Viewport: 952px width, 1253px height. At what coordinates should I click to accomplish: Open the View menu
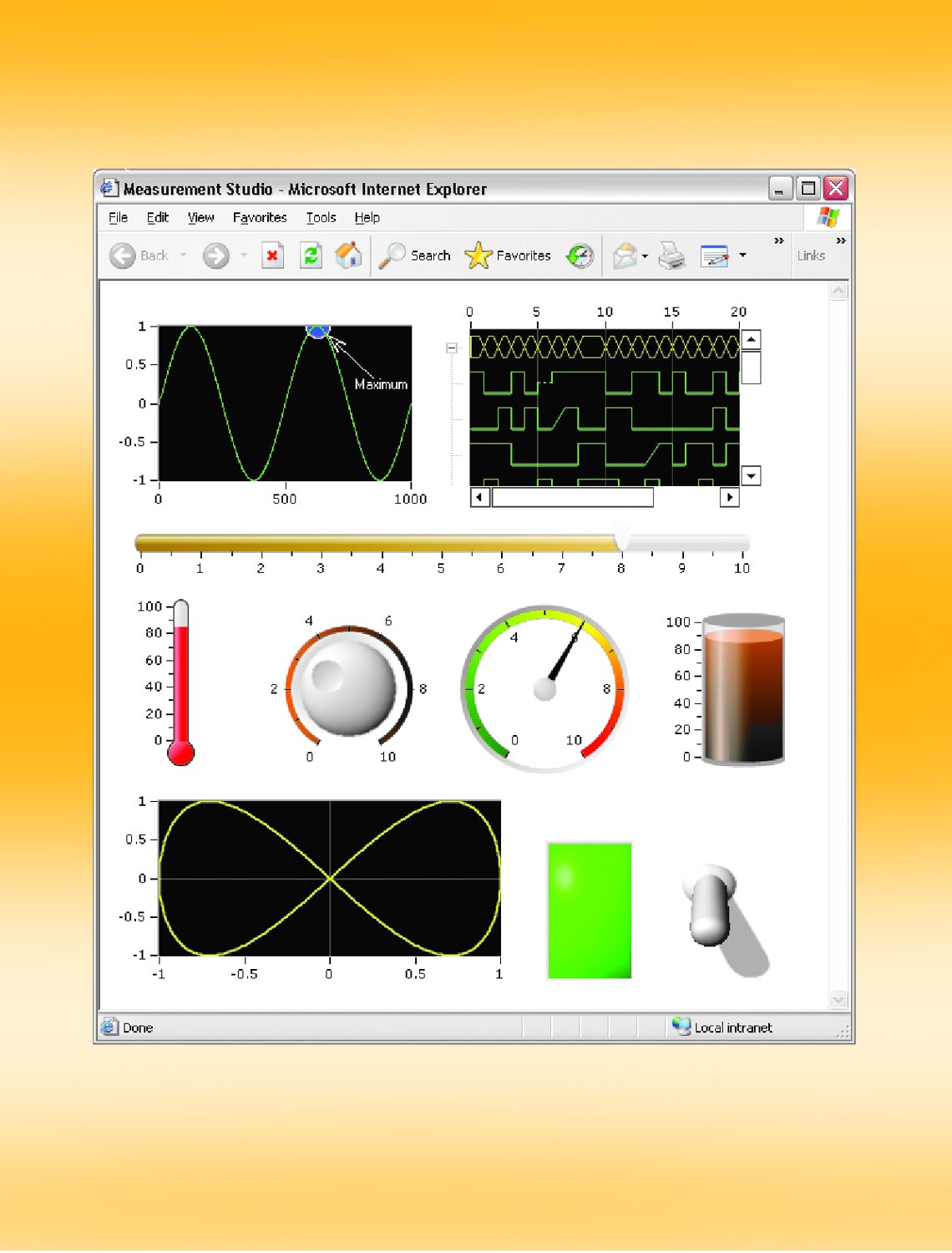200,217
